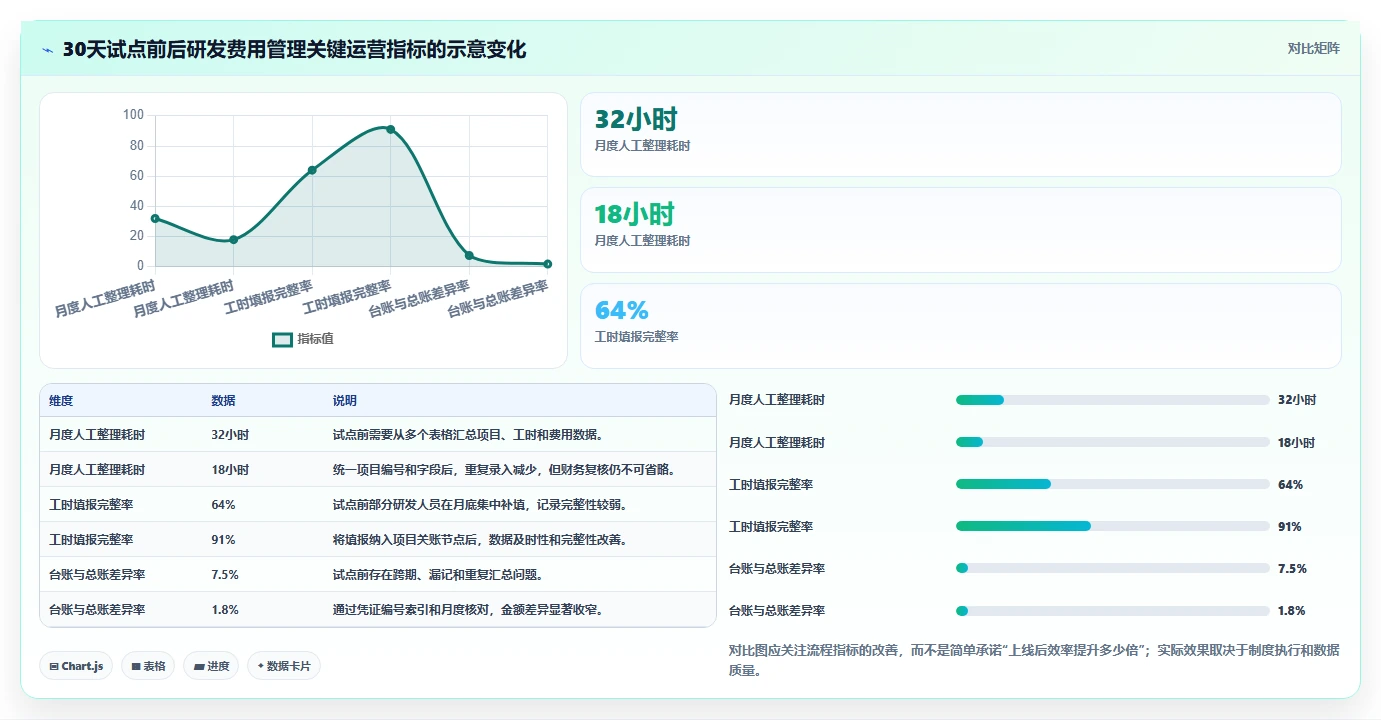Select the 表格 tag chip
Image resolution: width=1381 pixels, height=720 pixels.
pos(148,666)
